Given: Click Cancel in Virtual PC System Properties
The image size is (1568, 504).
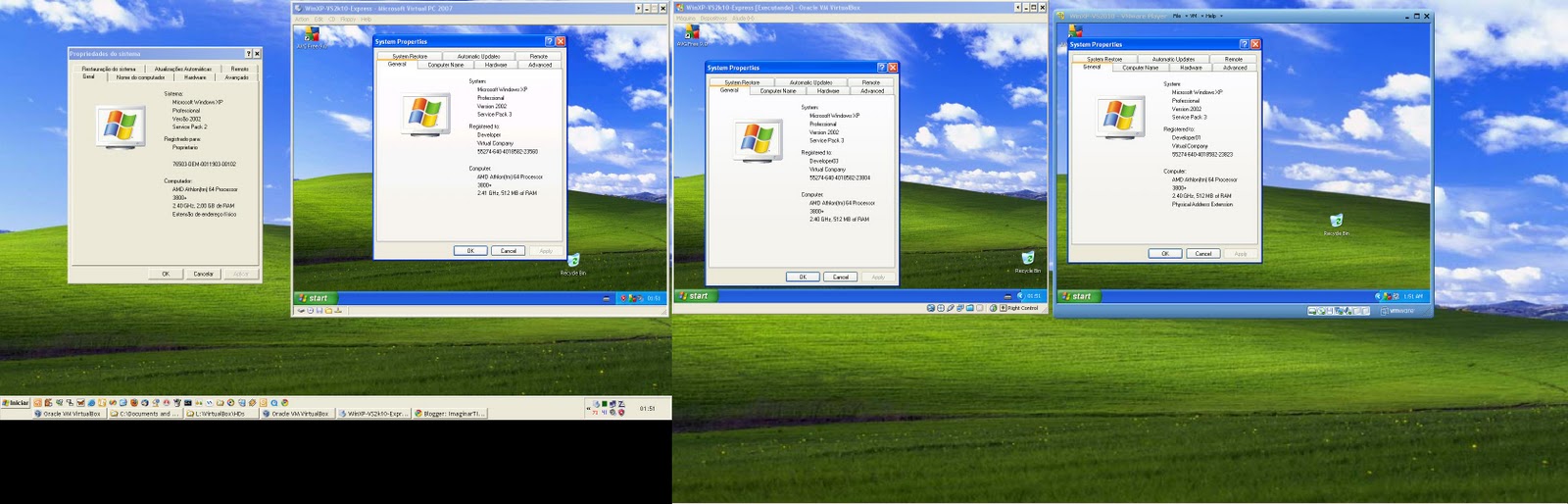Looking at the screenshot, I should (509, 251).
